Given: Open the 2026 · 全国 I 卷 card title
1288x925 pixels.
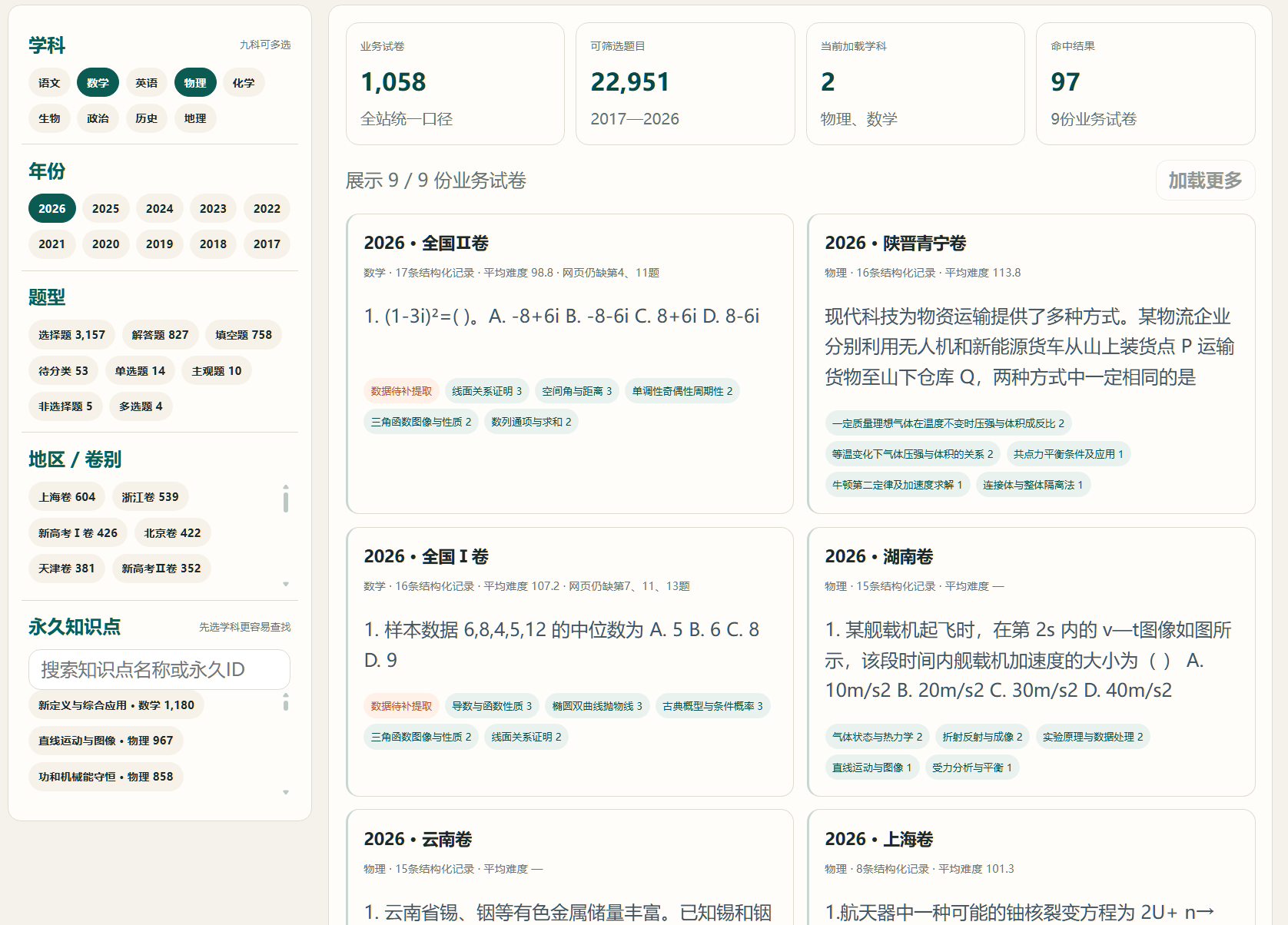Looking at the screenshot, I should coord(427,557).
